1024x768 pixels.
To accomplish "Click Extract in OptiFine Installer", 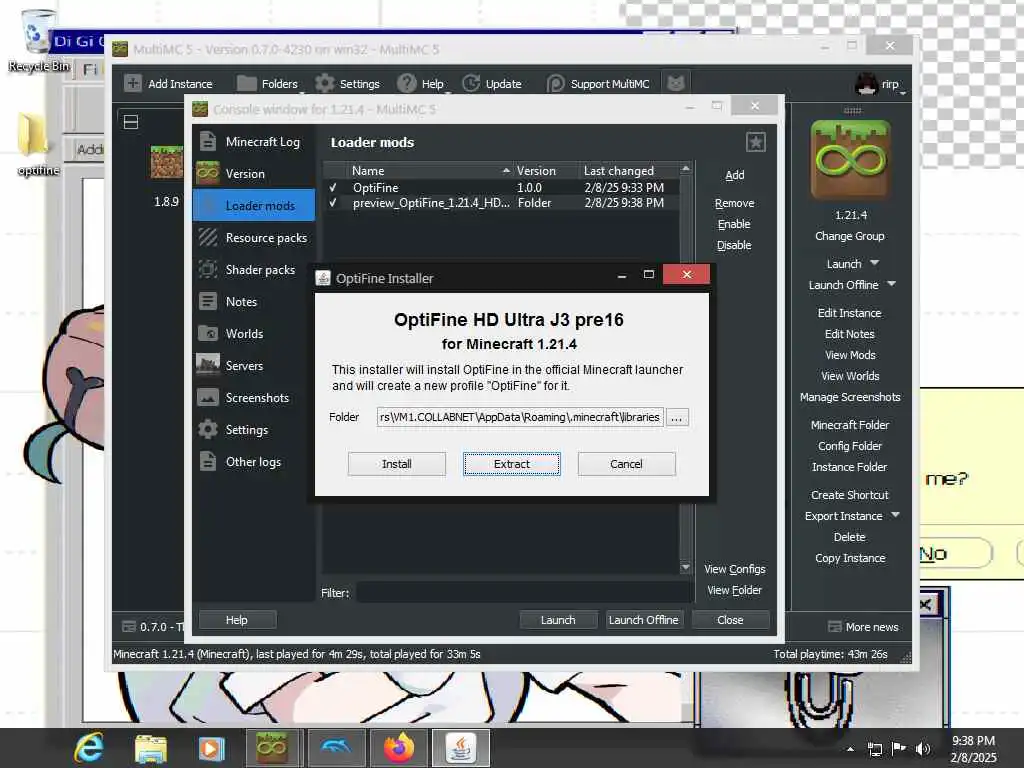I will 511,464.
